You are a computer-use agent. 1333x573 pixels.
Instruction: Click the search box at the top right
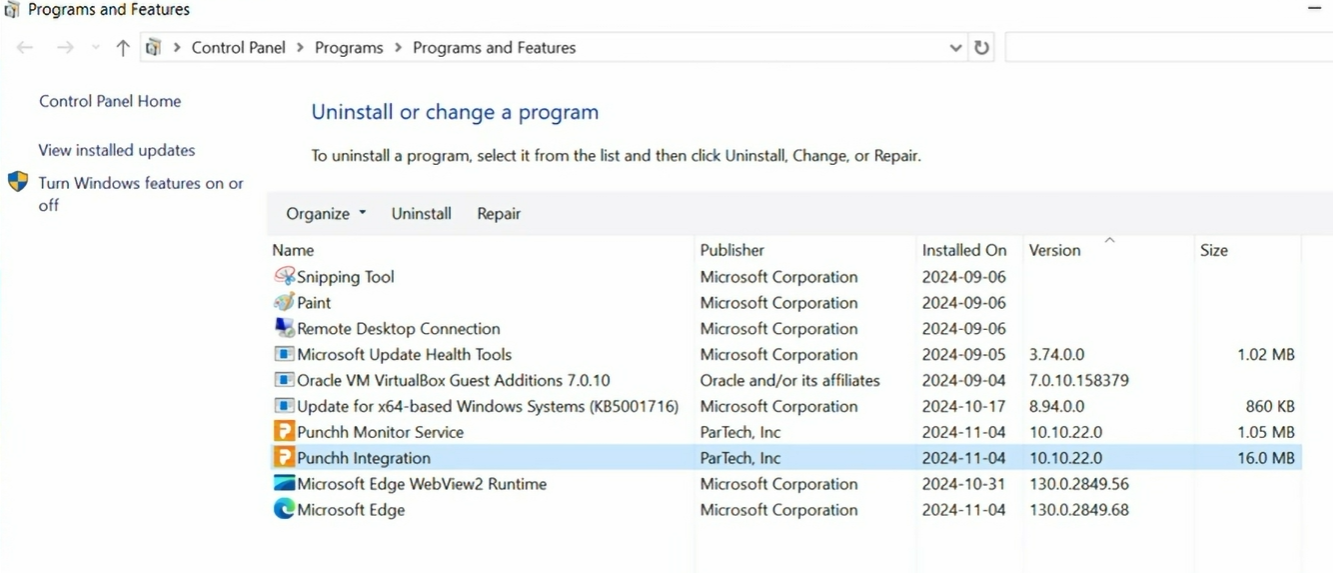[x=1168, y=47]
